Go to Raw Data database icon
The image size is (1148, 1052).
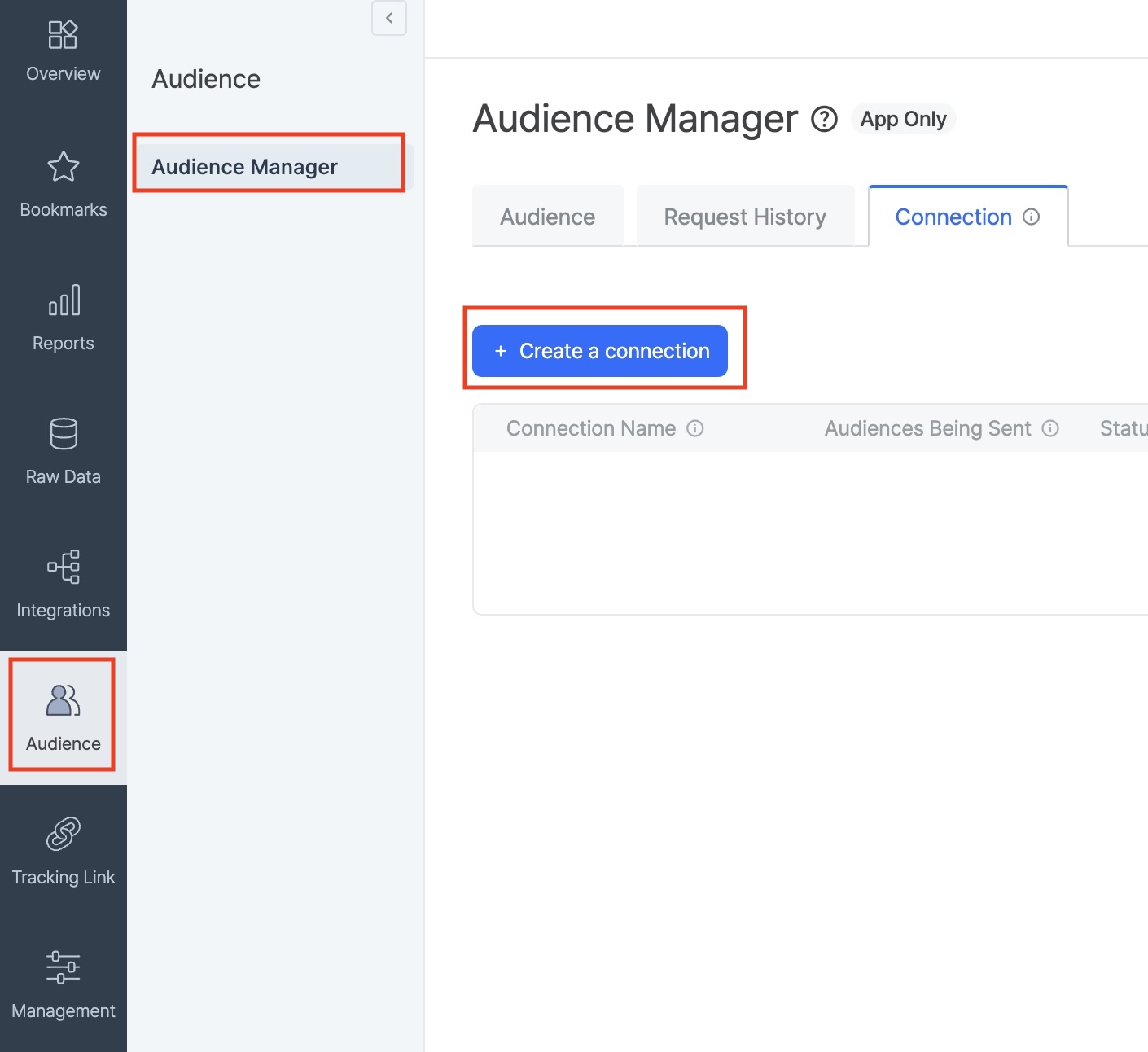pyautogui.click(x=63, y=434)
